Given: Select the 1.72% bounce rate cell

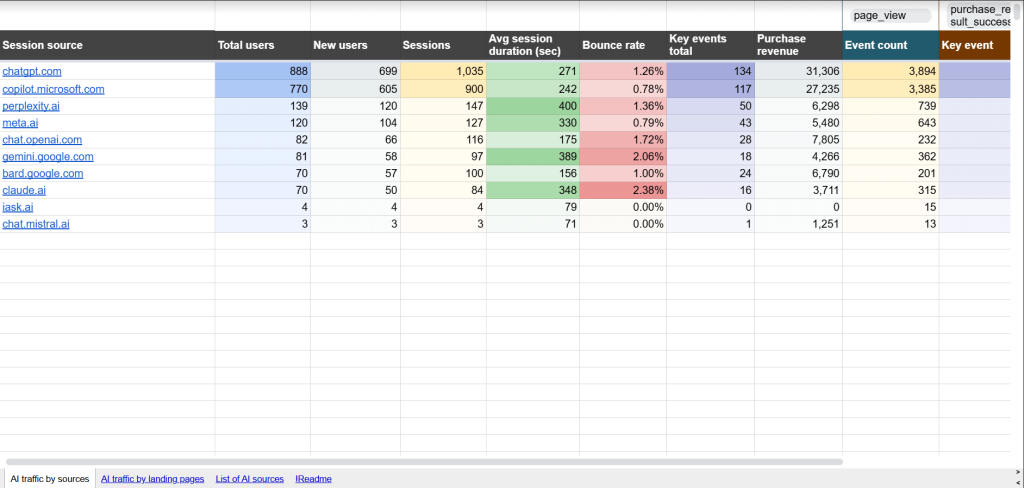Looking at the screenshot, I should [x=623, y=140].
